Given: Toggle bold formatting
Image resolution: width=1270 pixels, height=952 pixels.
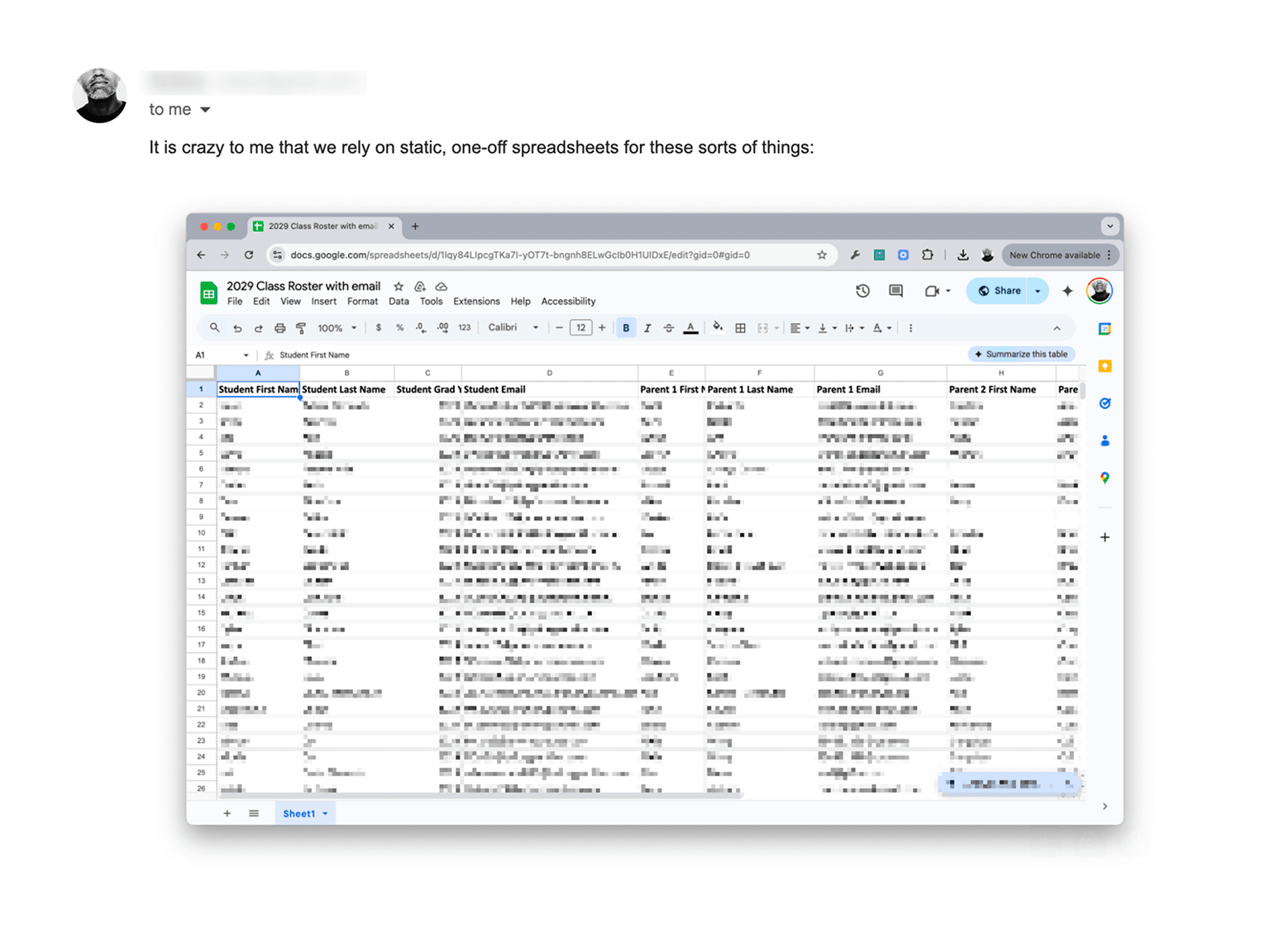Looking at the screenshot, I should tap(626, 328).
